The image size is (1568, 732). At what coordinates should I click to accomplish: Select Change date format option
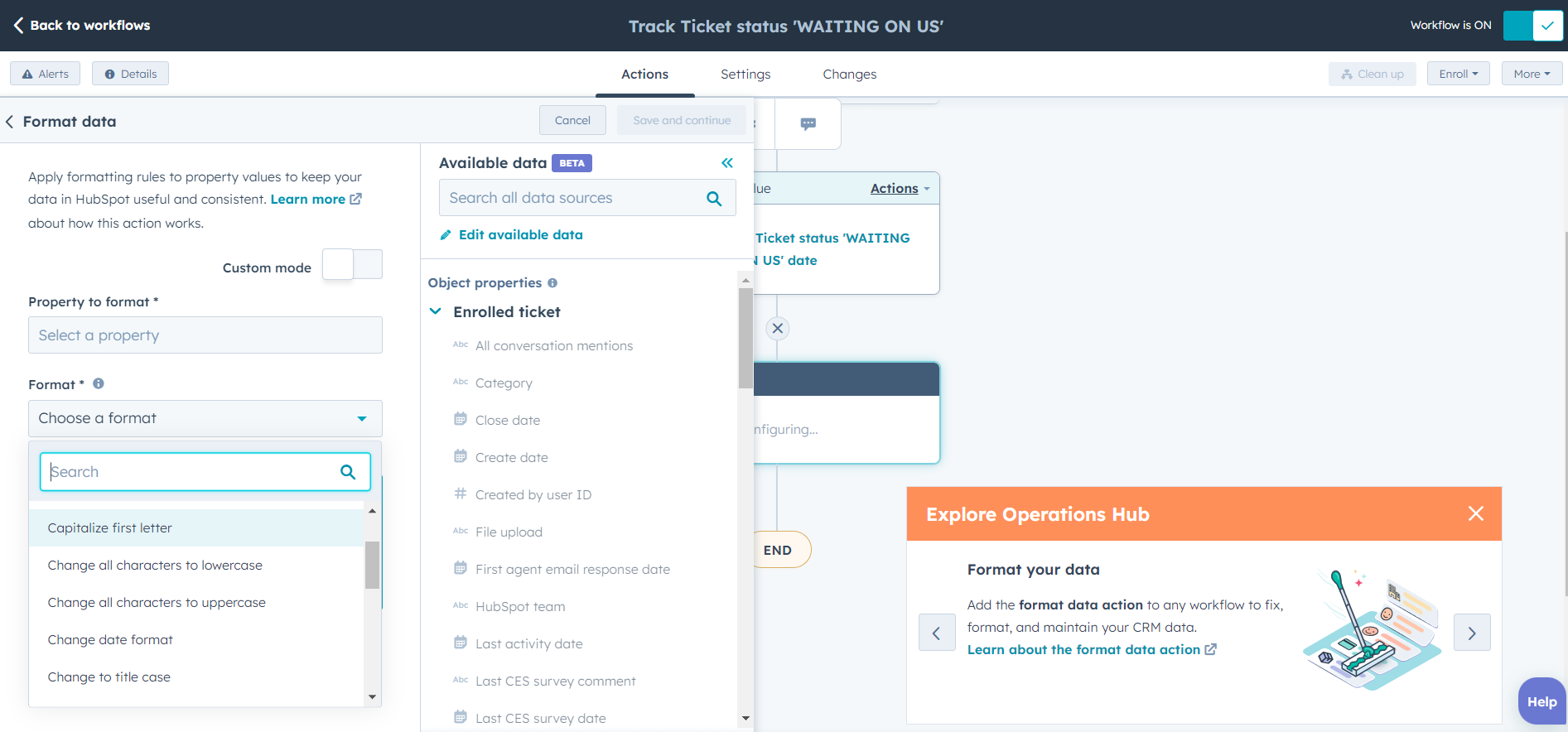pos(196,639)
